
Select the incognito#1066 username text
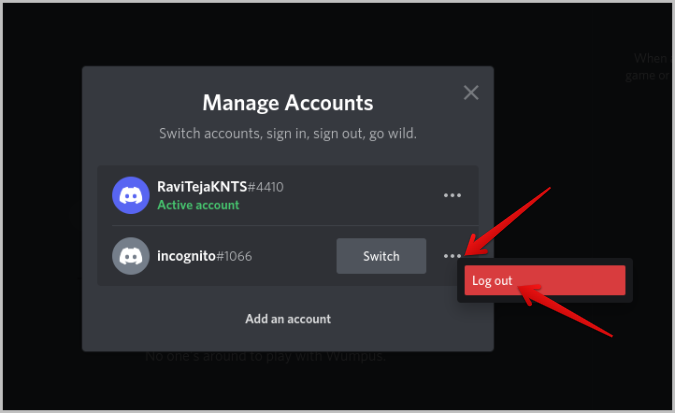click(204, 256)
